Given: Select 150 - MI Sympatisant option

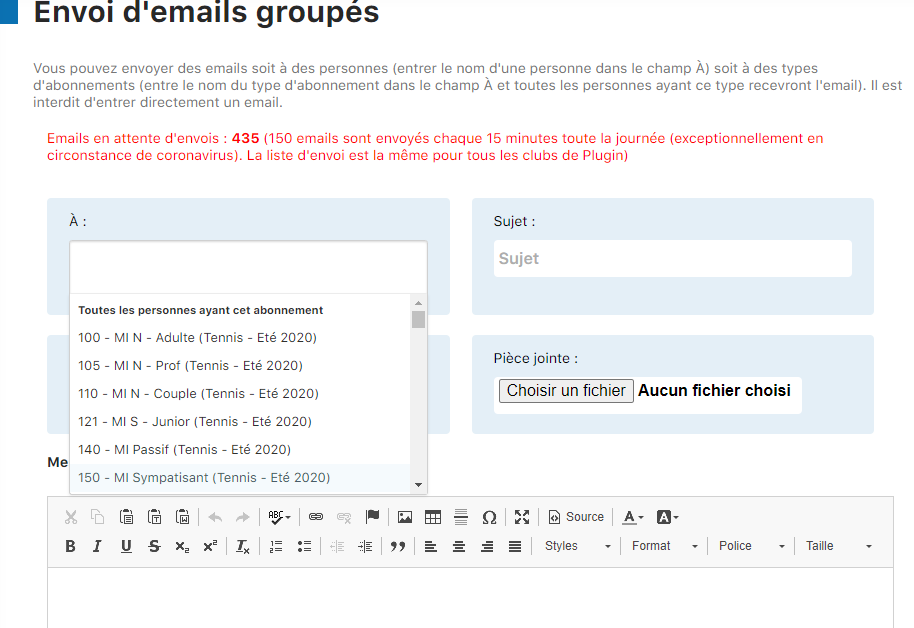Looking at the screenshot, I should click(240, 478).
